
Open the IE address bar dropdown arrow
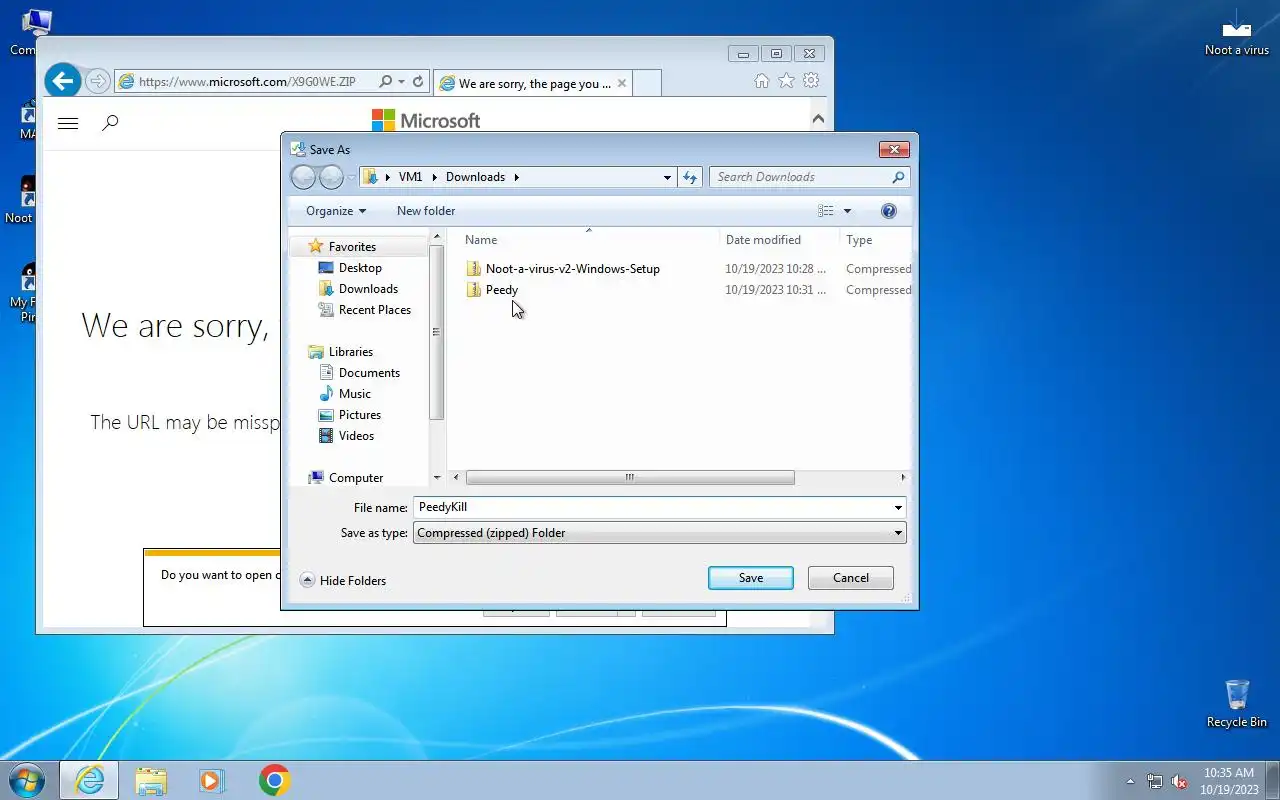click(401, 82)
